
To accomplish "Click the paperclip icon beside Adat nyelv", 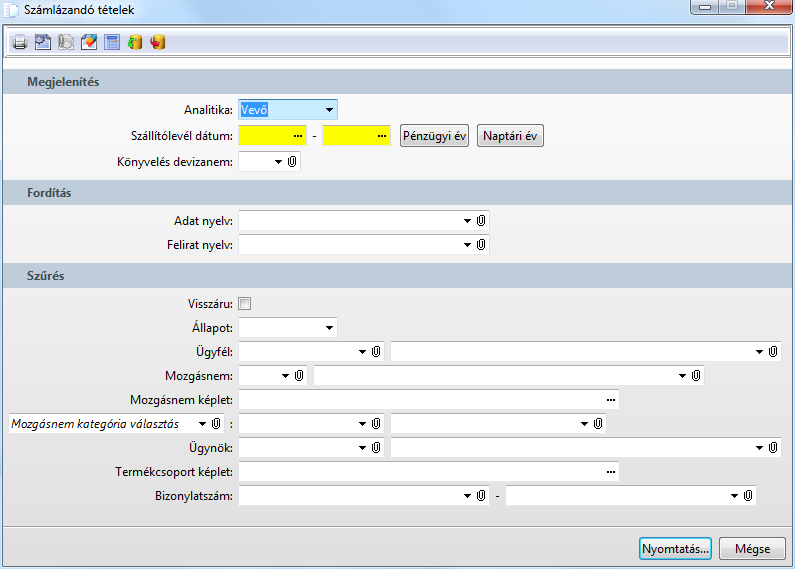I will click(x=481, y=220).
